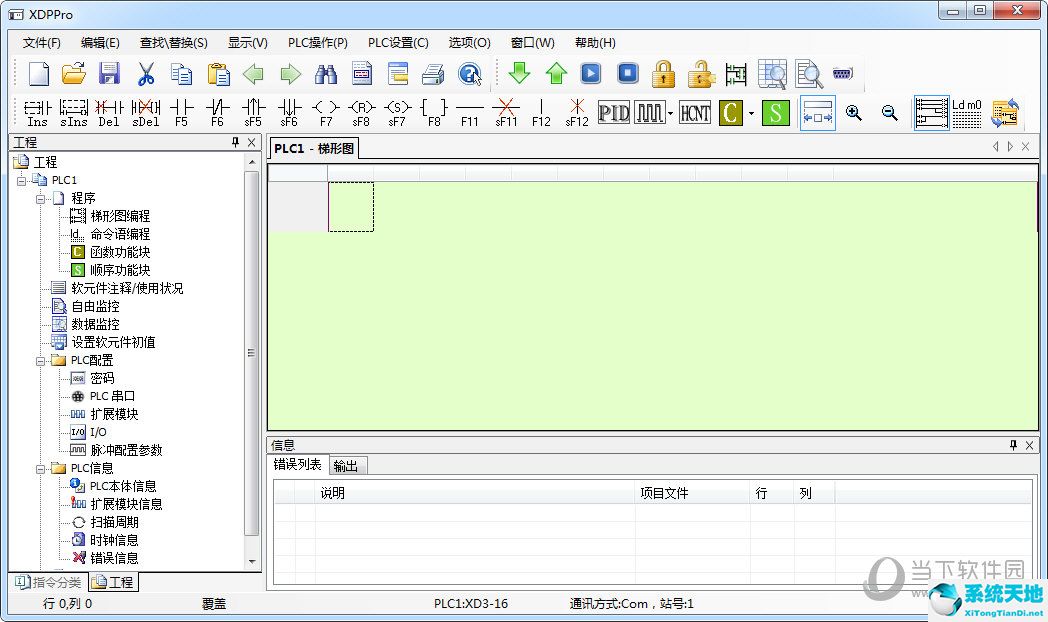Switch to the 指令分类 tab
The width and height of the screenshot is (1048, 622).
click(x=48, y=583)
